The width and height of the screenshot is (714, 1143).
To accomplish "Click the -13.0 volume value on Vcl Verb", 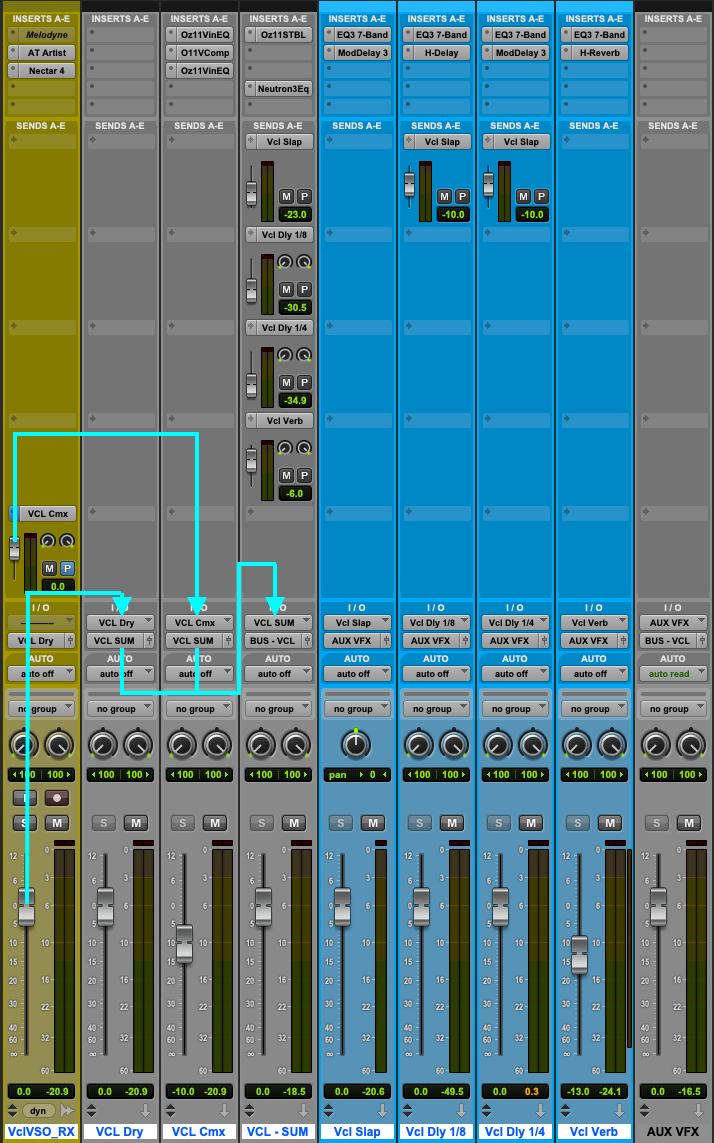I will 577,1091.
